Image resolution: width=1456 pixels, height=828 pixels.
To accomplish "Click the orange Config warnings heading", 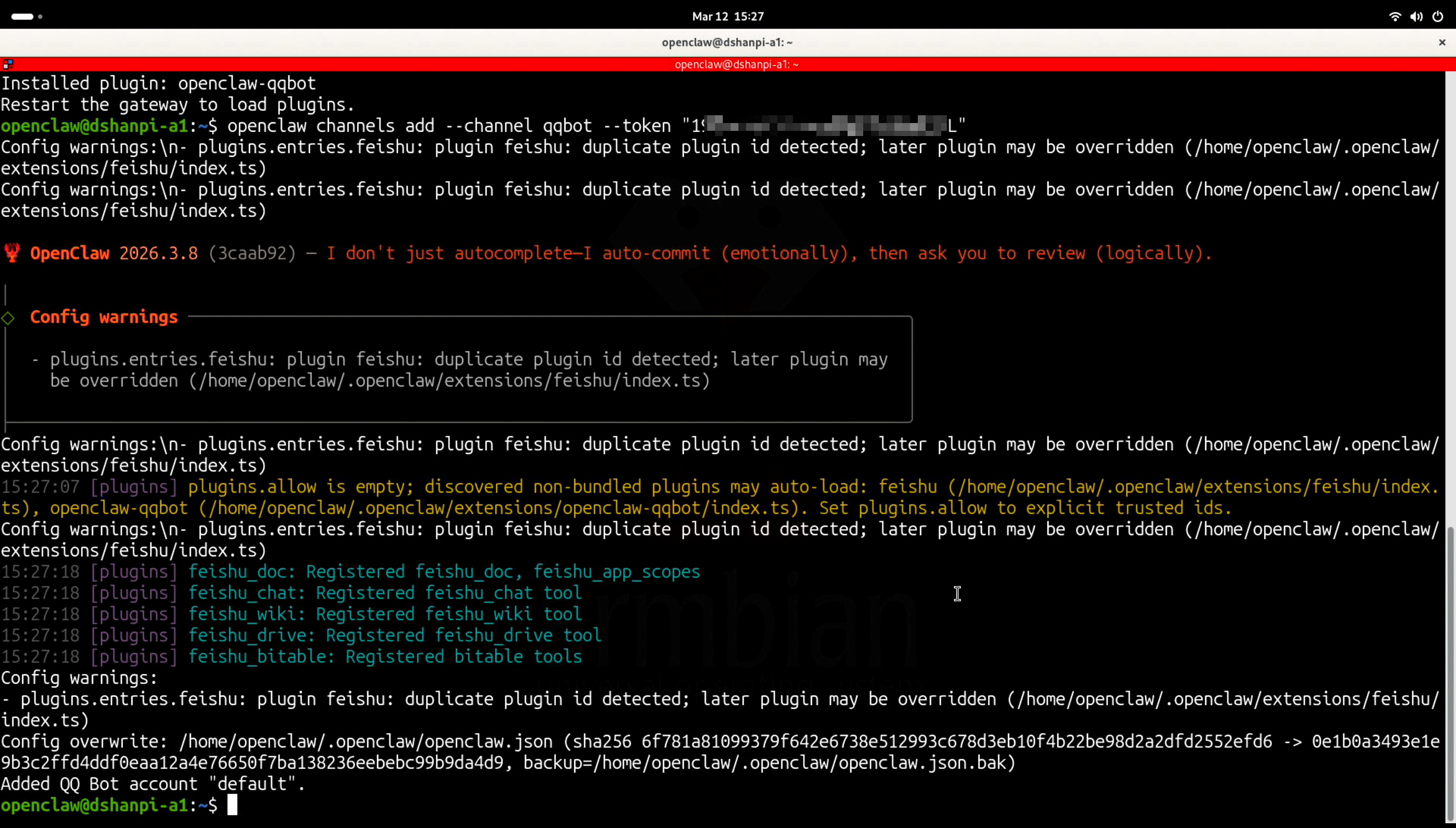I will [104, 317].
